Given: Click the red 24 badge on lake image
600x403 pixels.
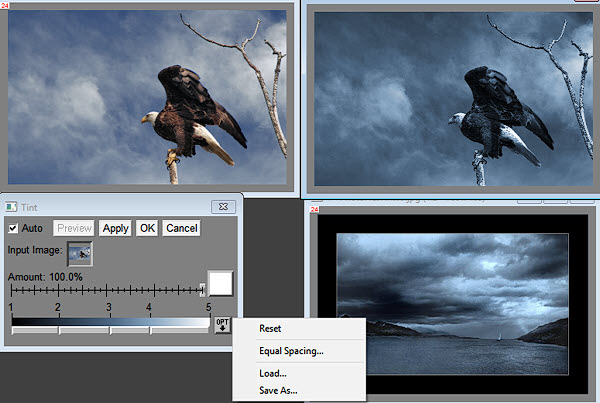Looking at the screenshot, I should click(314, 208).
